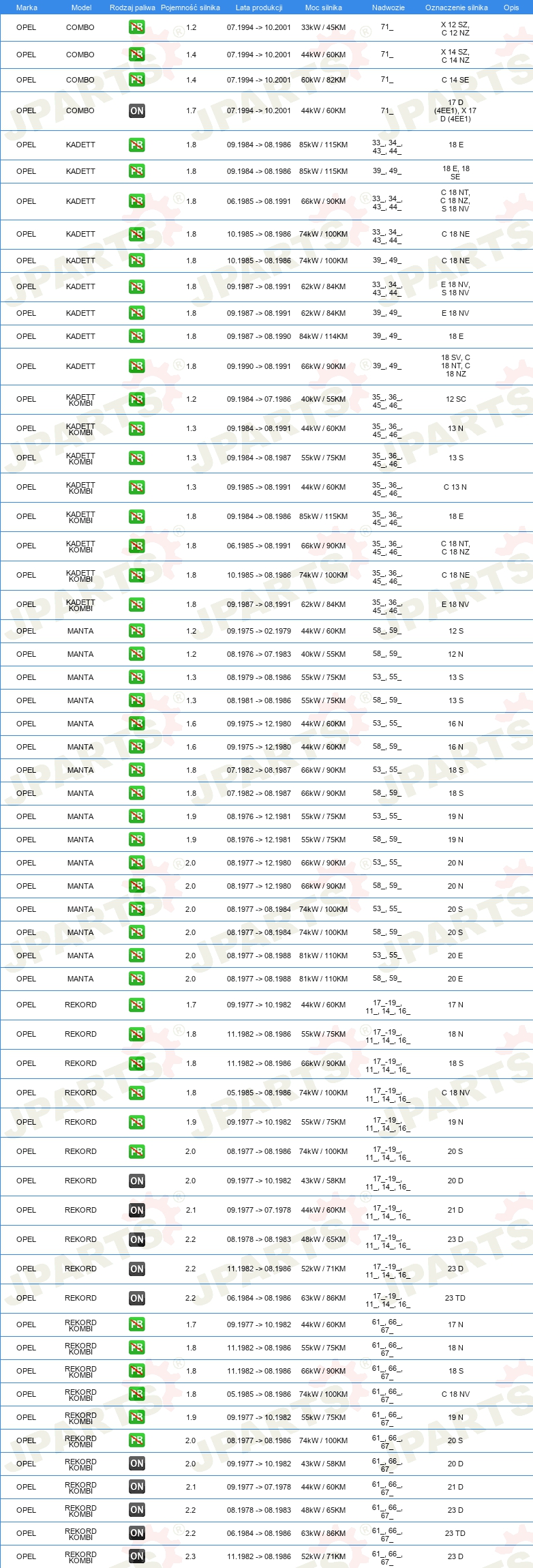Click diesel ON icon in REKORD 17_-19_ 20 D row
This screenshot has height=1568, width=533.
(137, 1181)
